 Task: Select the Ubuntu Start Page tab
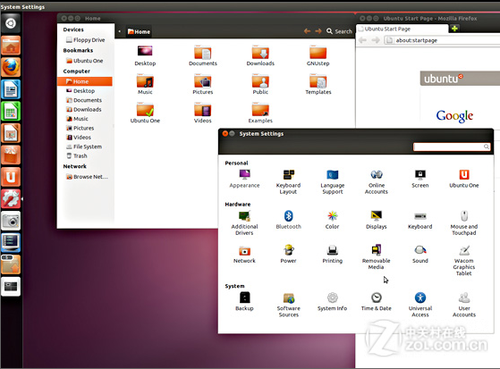coord(402,29)
